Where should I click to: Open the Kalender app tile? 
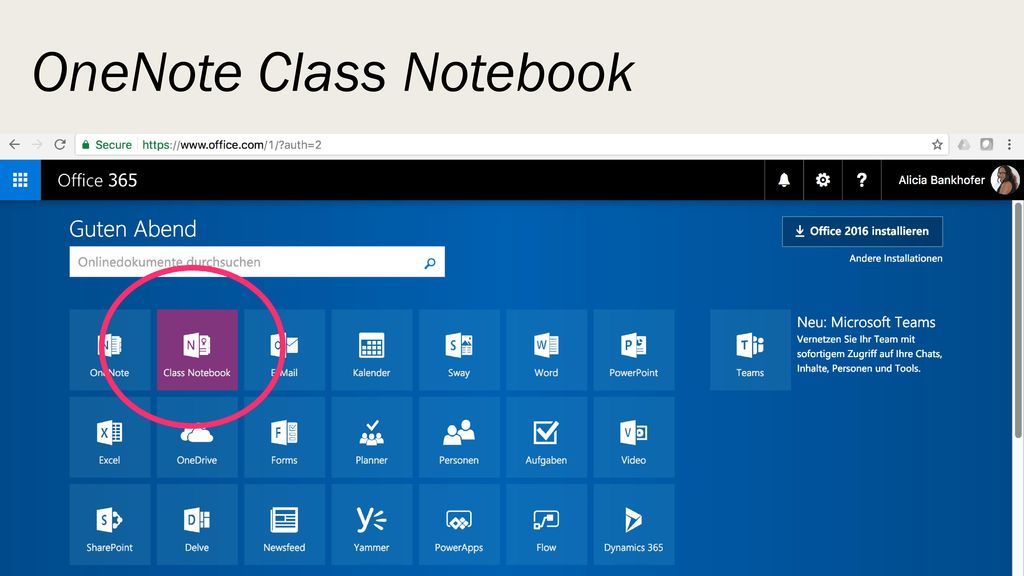[372, 350]
